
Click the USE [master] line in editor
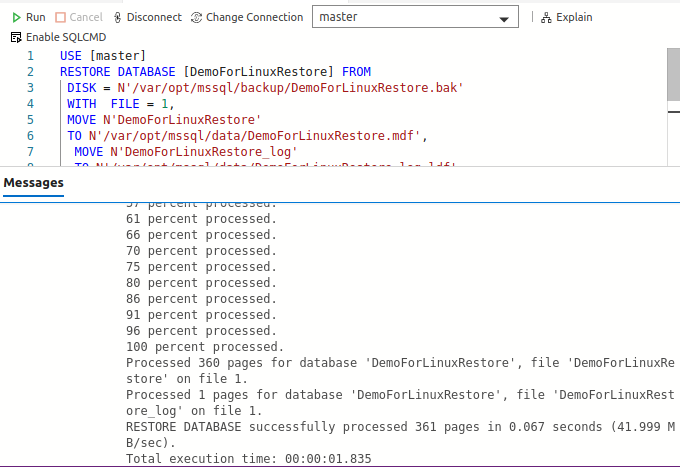click(103, 56)
